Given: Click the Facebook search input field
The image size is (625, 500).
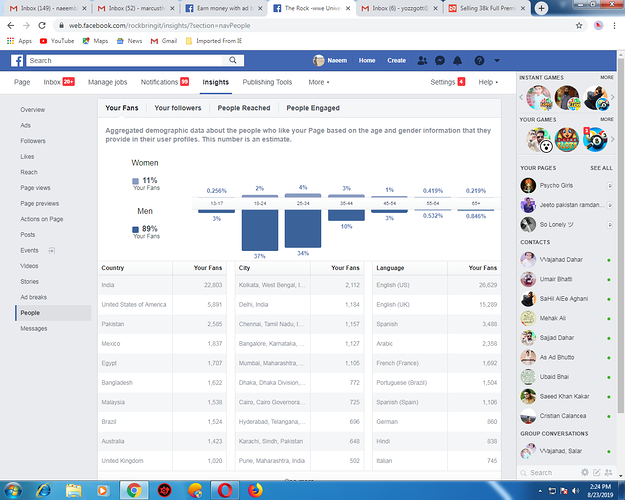Looking at the screenshot, I should (150, 61).
